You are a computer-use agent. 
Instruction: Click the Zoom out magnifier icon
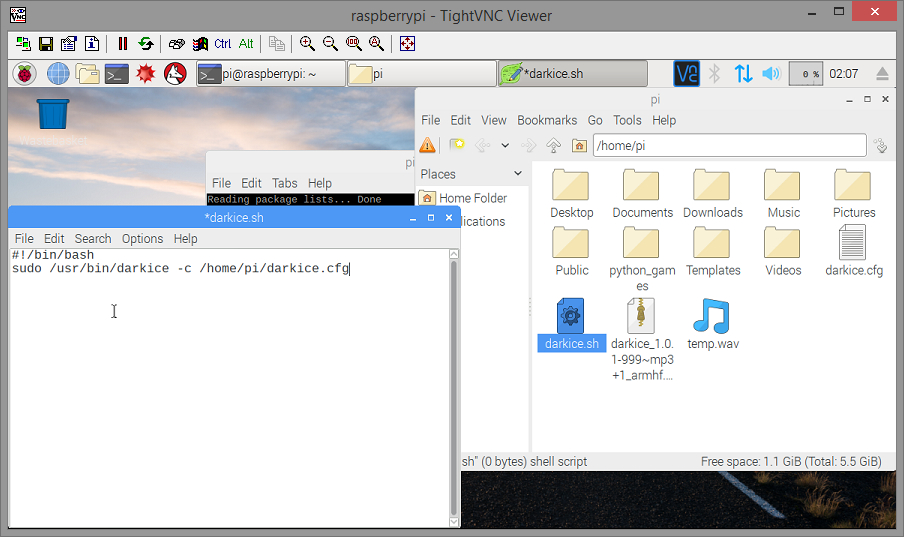[330, 44]
